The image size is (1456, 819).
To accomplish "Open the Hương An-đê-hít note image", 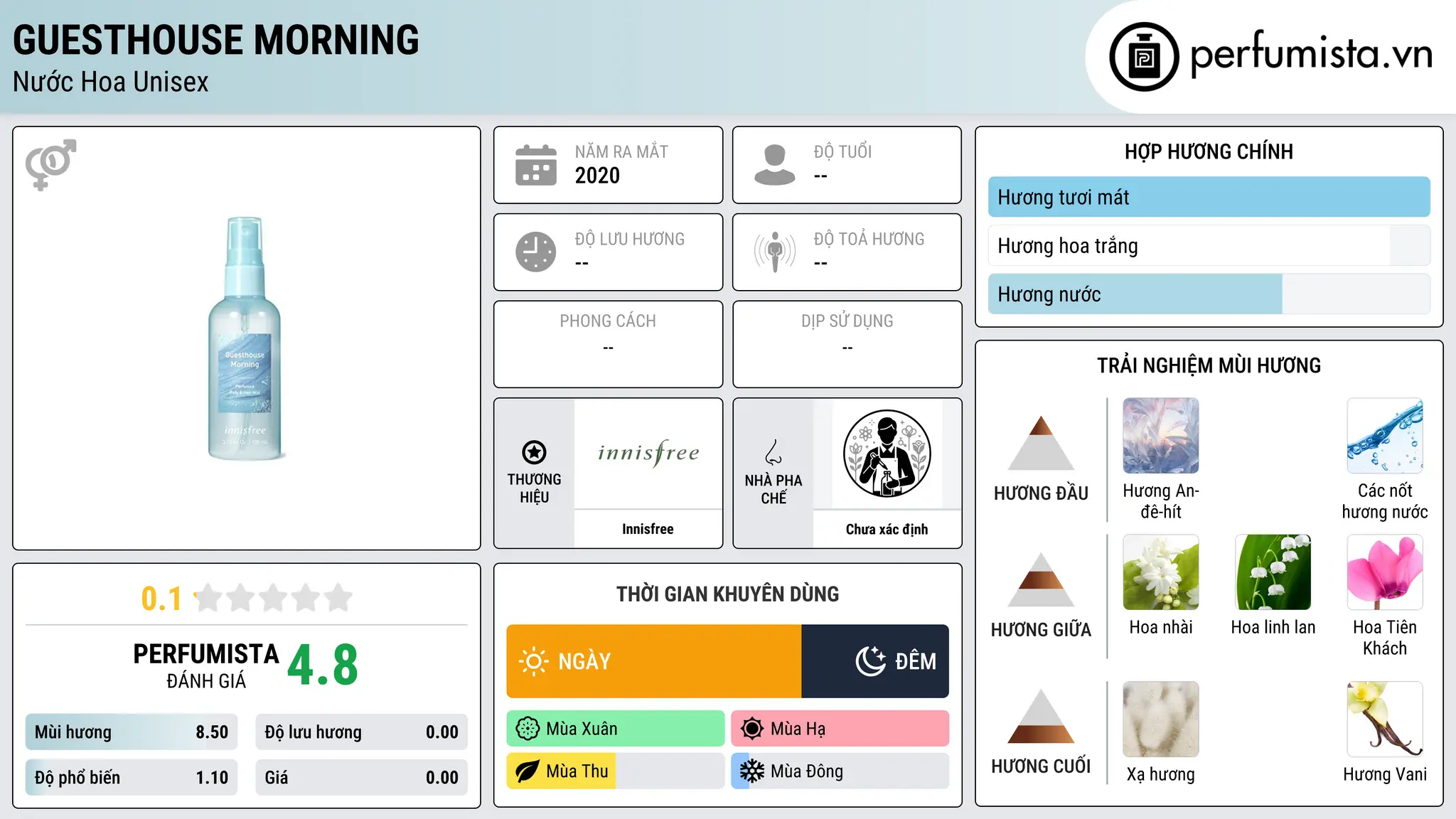I will pos(1161,436).
